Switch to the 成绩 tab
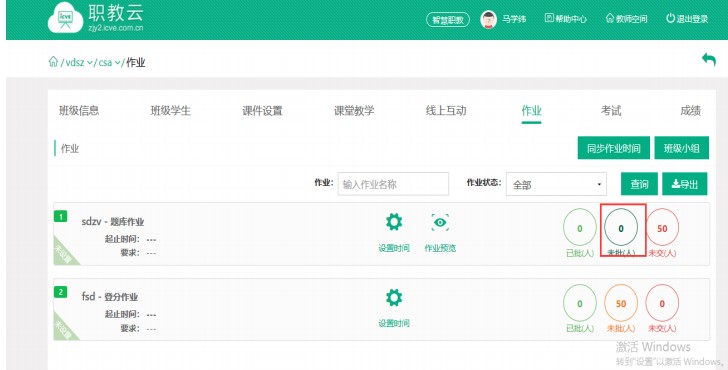 coord(690,110)
